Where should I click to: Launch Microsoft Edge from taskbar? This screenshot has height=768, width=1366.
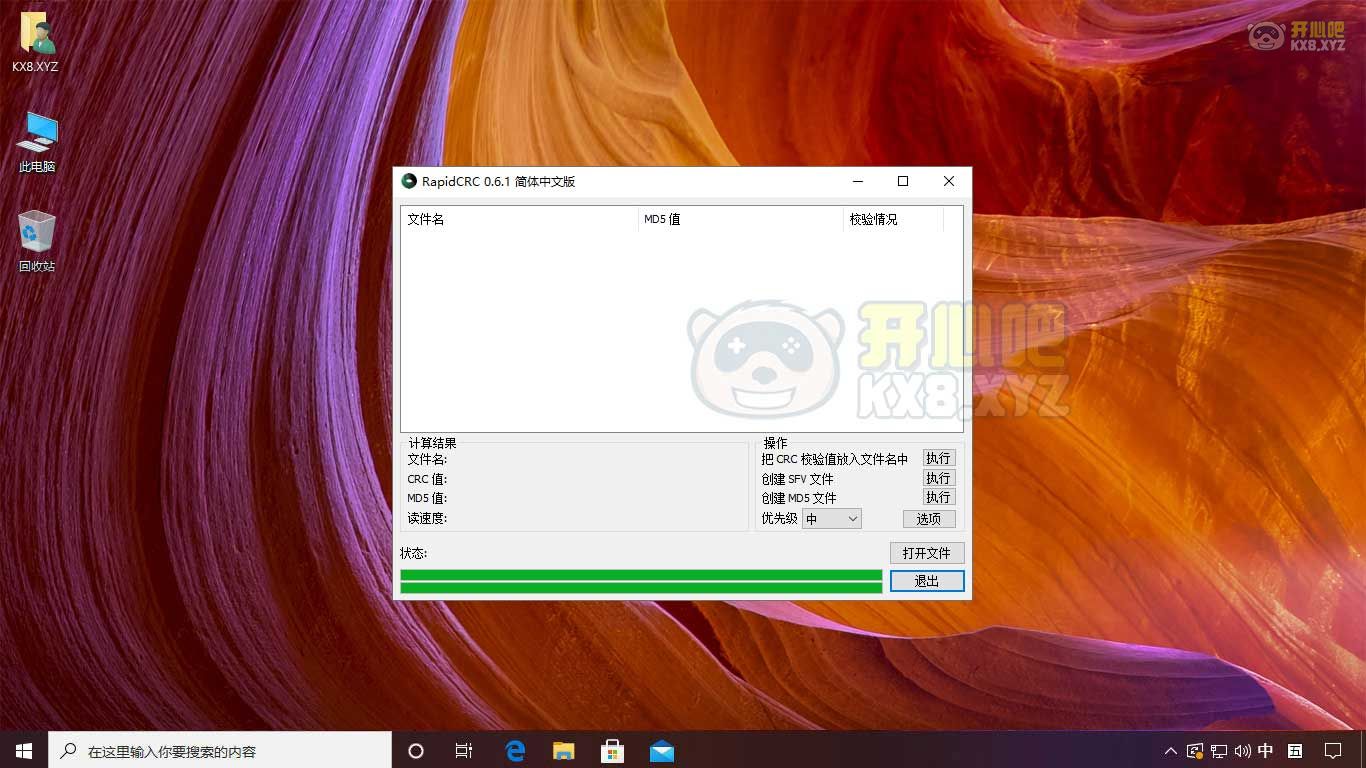pyautogui.click(x=515, y=750)
